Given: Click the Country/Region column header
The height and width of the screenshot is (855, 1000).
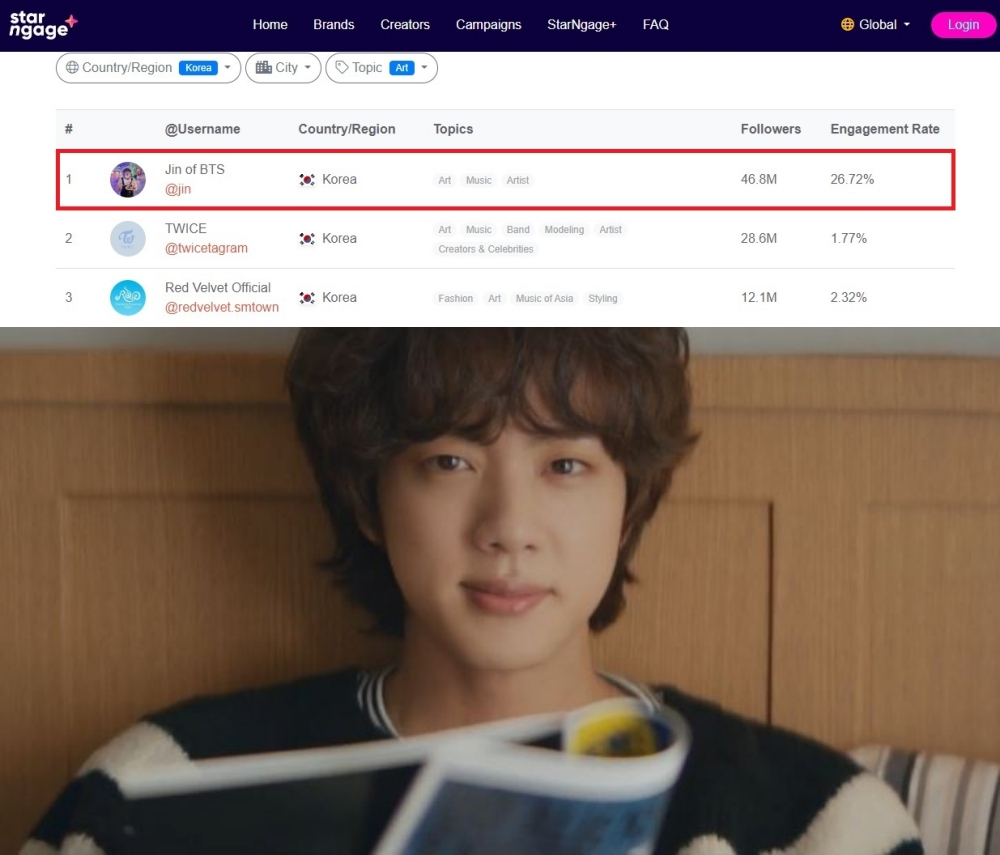Looking at the screenshot, I should [x=347, y=129].
